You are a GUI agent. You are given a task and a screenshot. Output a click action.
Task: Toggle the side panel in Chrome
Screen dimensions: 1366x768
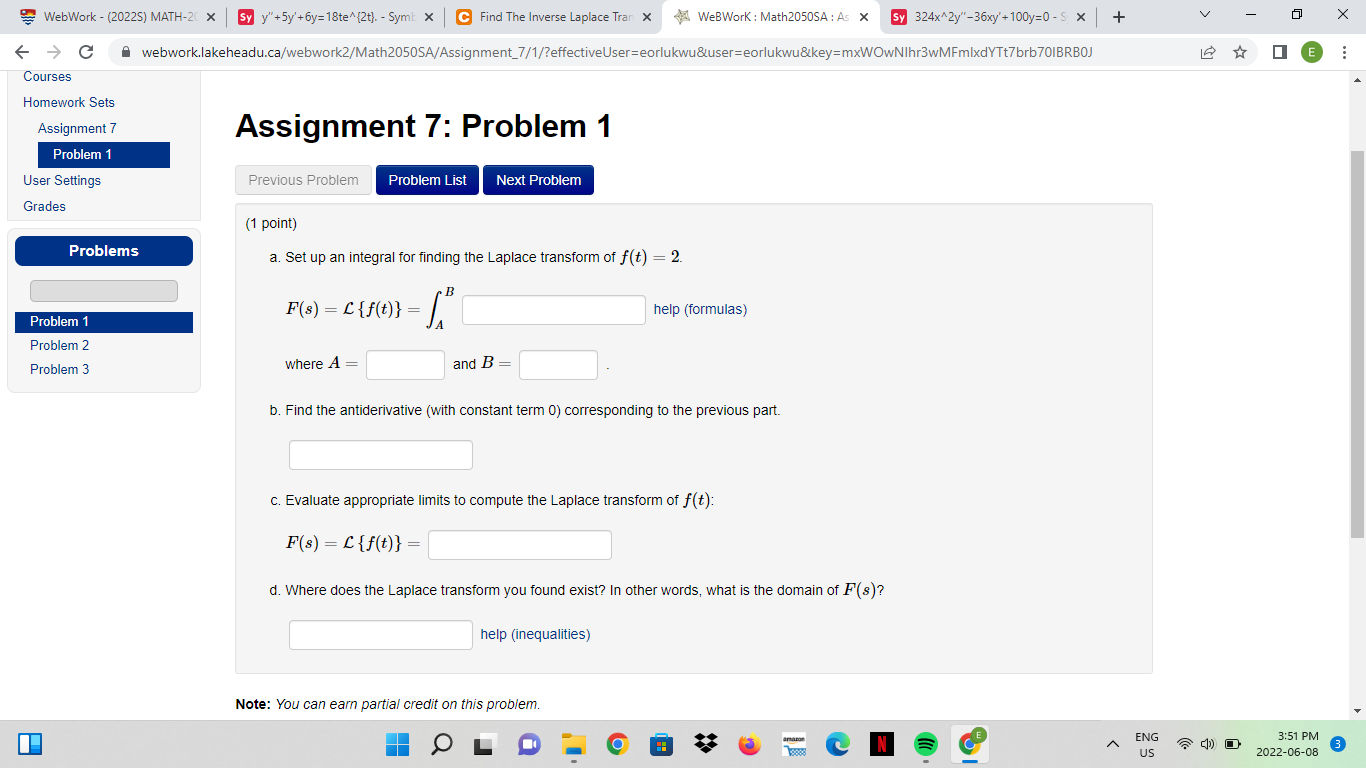(x=1278, y=52)
